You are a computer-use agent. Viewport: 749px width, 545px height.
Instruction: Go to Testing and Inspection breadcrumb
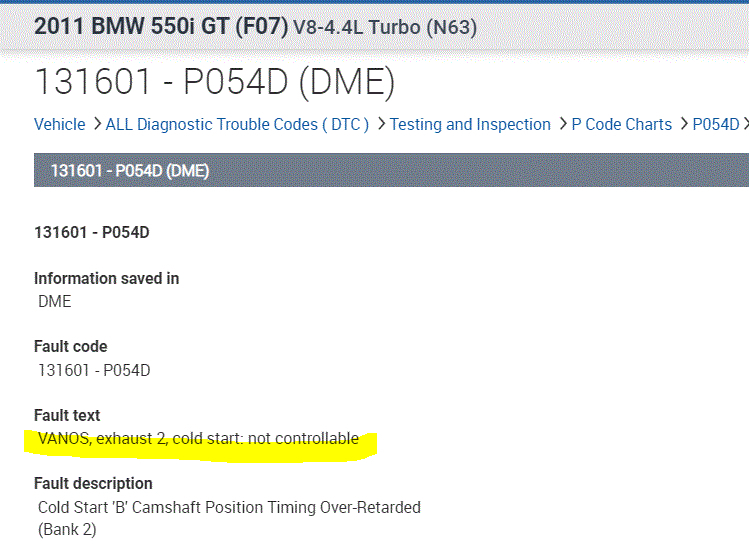coord(470,125)
